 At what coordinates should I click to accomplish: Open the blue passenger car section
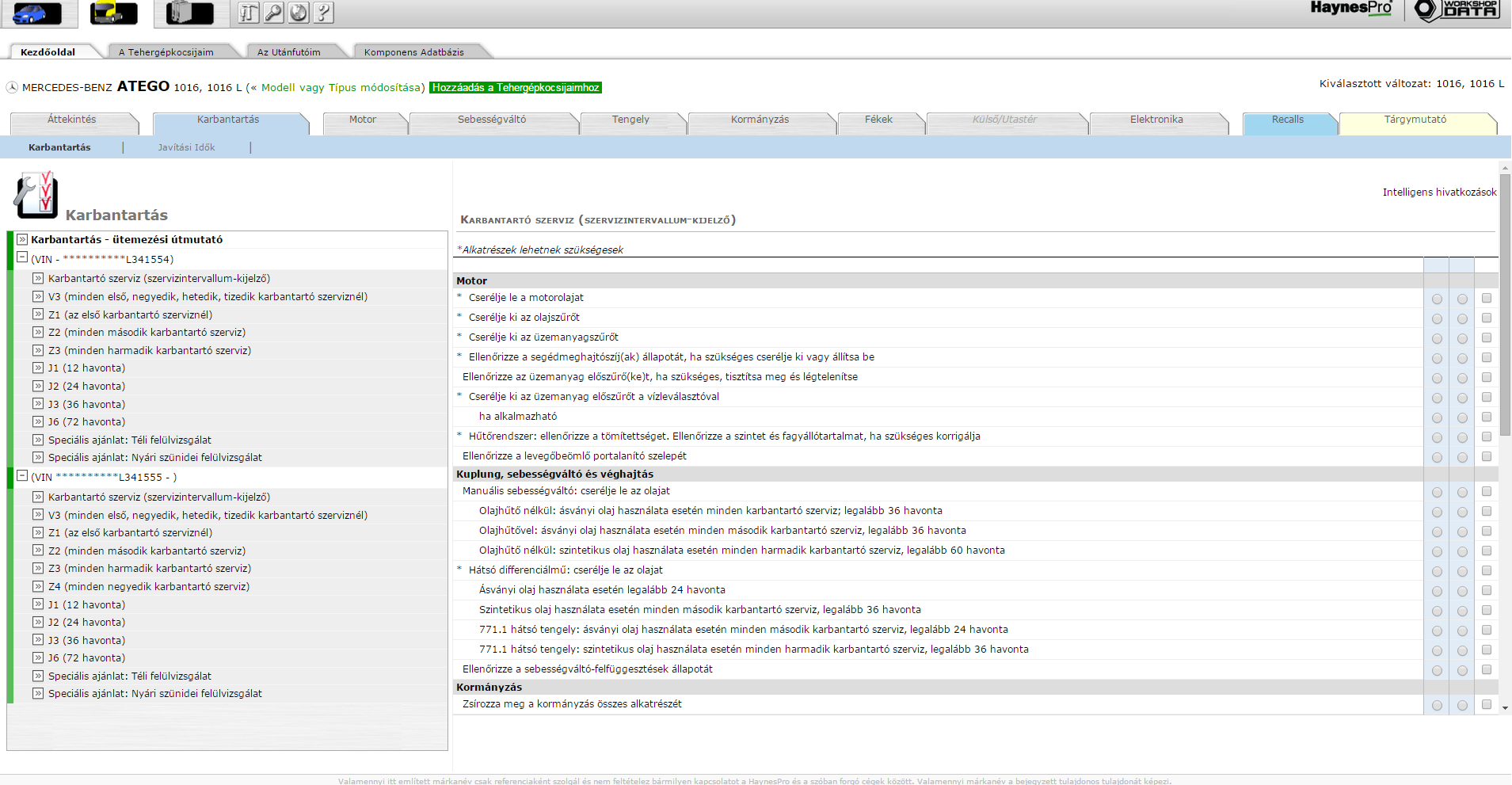pyautogui.click(x=37, y=13)
